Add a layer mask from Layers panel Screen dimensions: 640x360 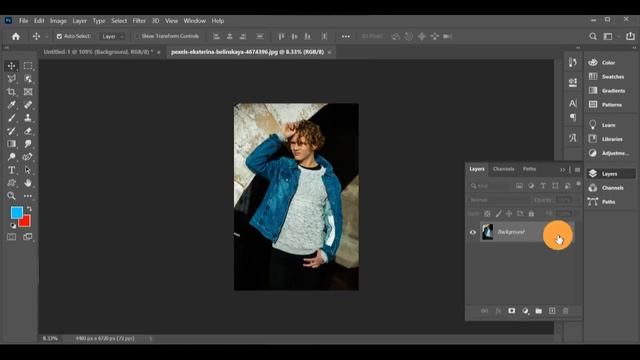(511, 311)
